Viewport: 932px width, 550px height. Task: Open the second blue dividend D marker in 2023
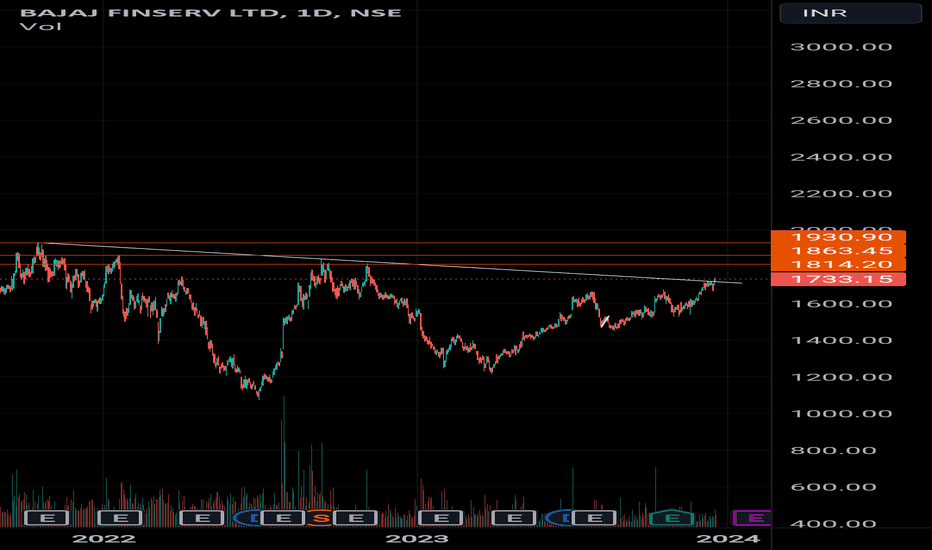point(560,518)
